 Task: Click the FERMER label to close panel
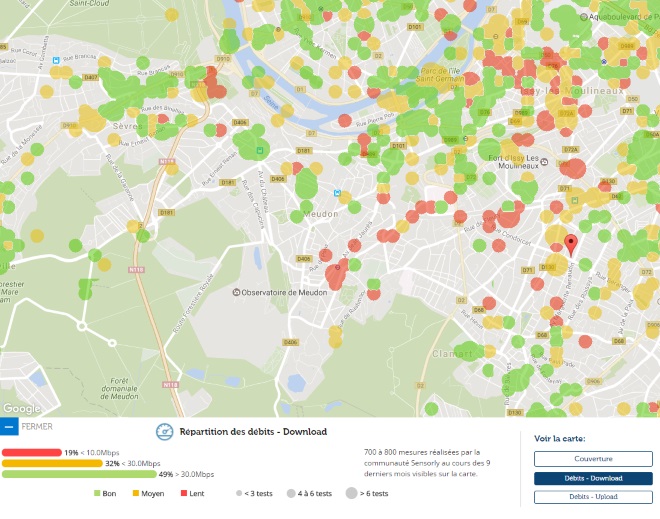[36, 426]
